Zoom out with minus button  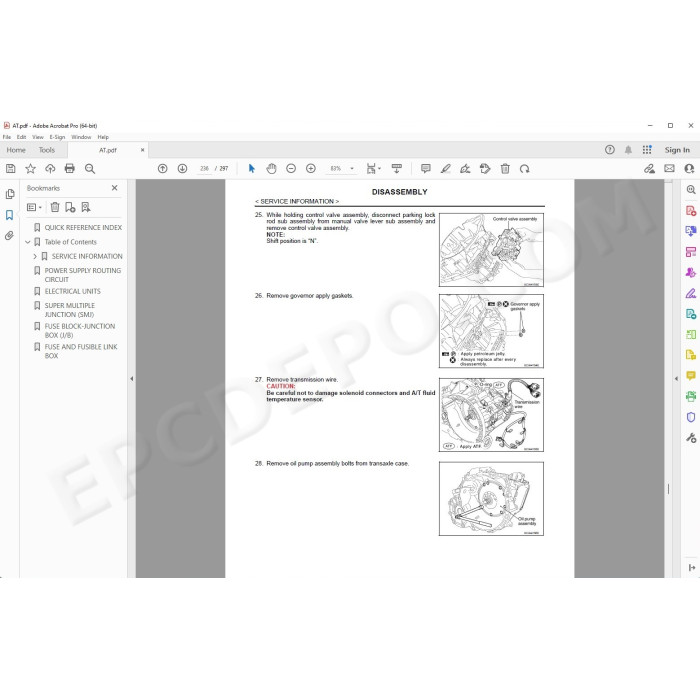[291, 168]
